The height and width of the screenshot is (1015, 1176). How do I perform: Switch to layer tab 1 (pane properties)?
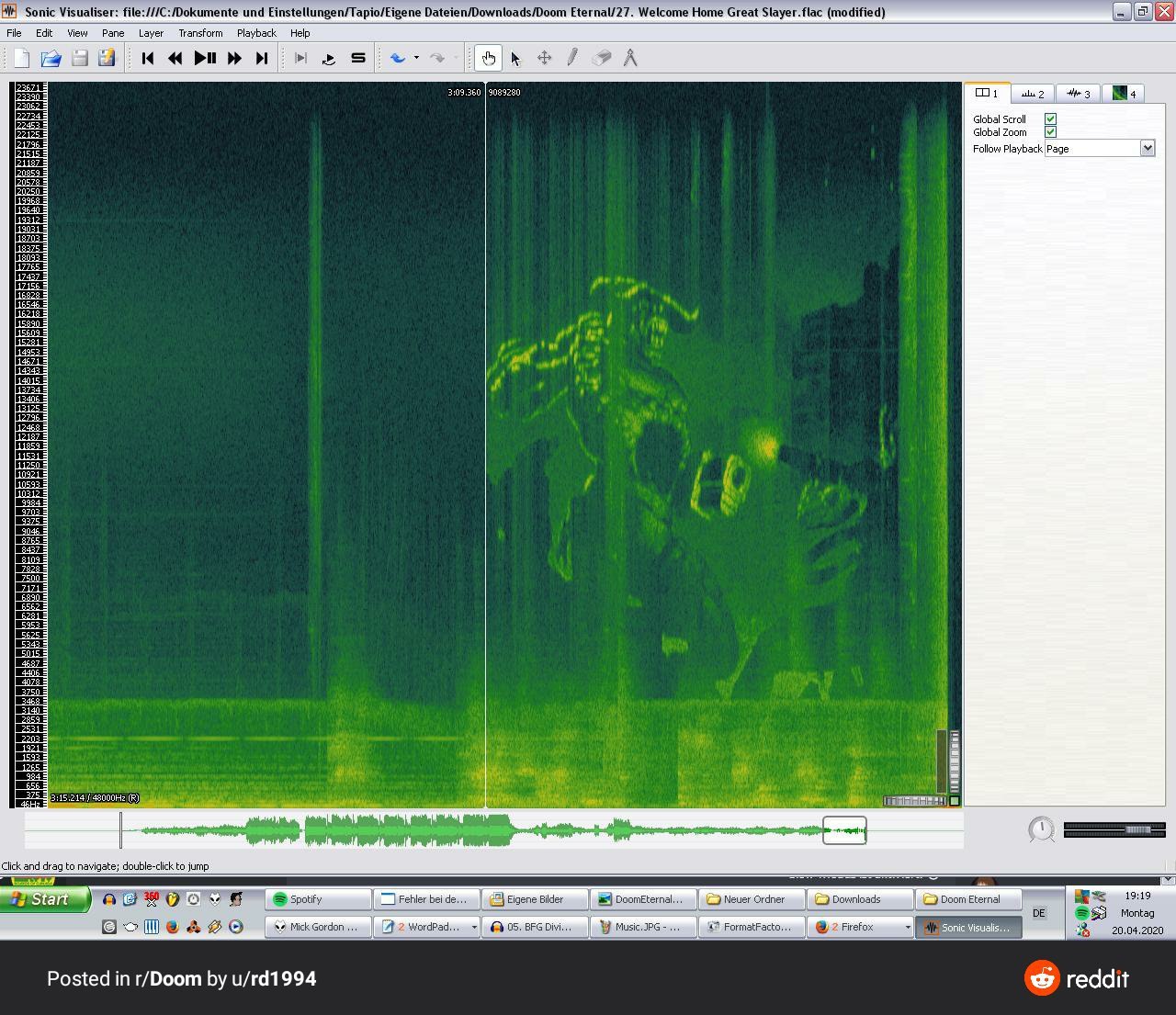coord(987,93)
